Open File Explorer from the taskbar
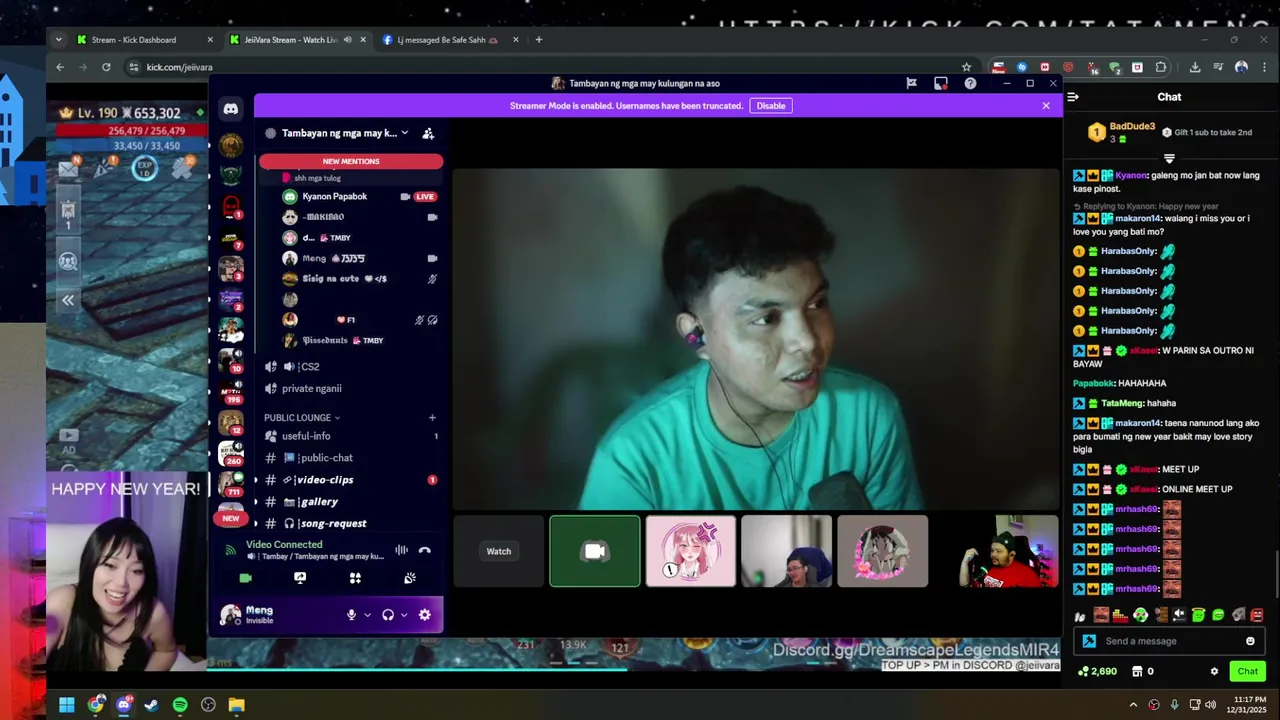The width and height of the screenshot is (1280, 720). pyautogui.click(x=236, y=705)
